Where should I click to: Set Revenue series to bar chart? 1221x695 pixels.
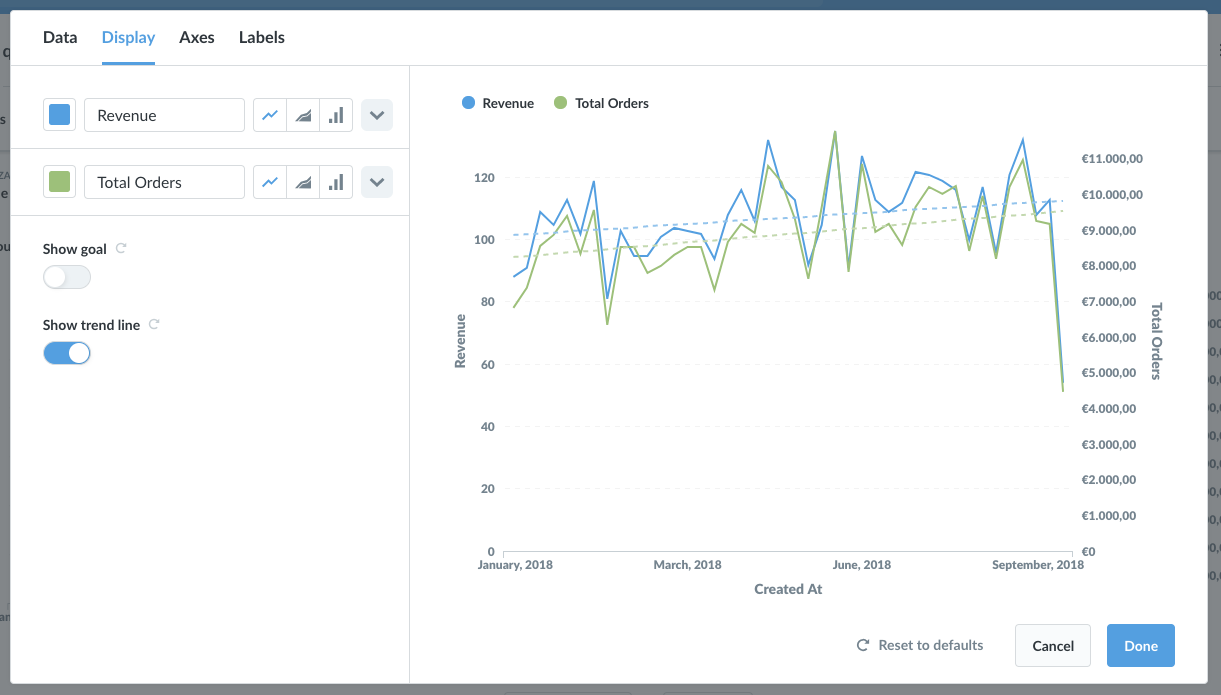[x=336, y=115]
